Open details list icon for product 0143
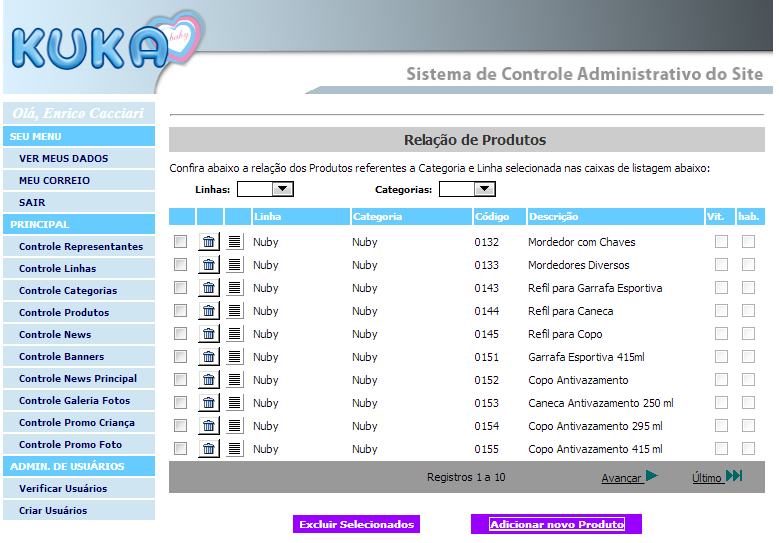 (234, 288)
